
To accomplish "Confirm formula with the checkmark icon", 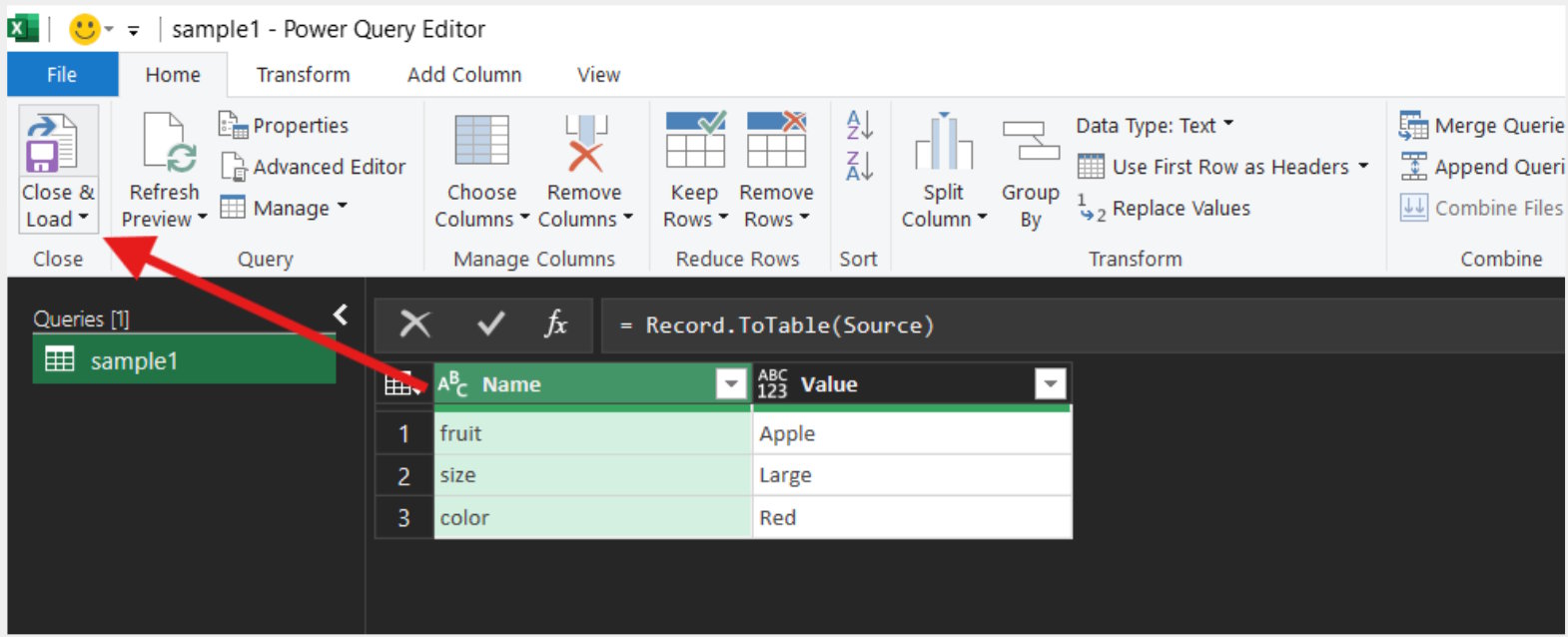I will pos(490,323).
